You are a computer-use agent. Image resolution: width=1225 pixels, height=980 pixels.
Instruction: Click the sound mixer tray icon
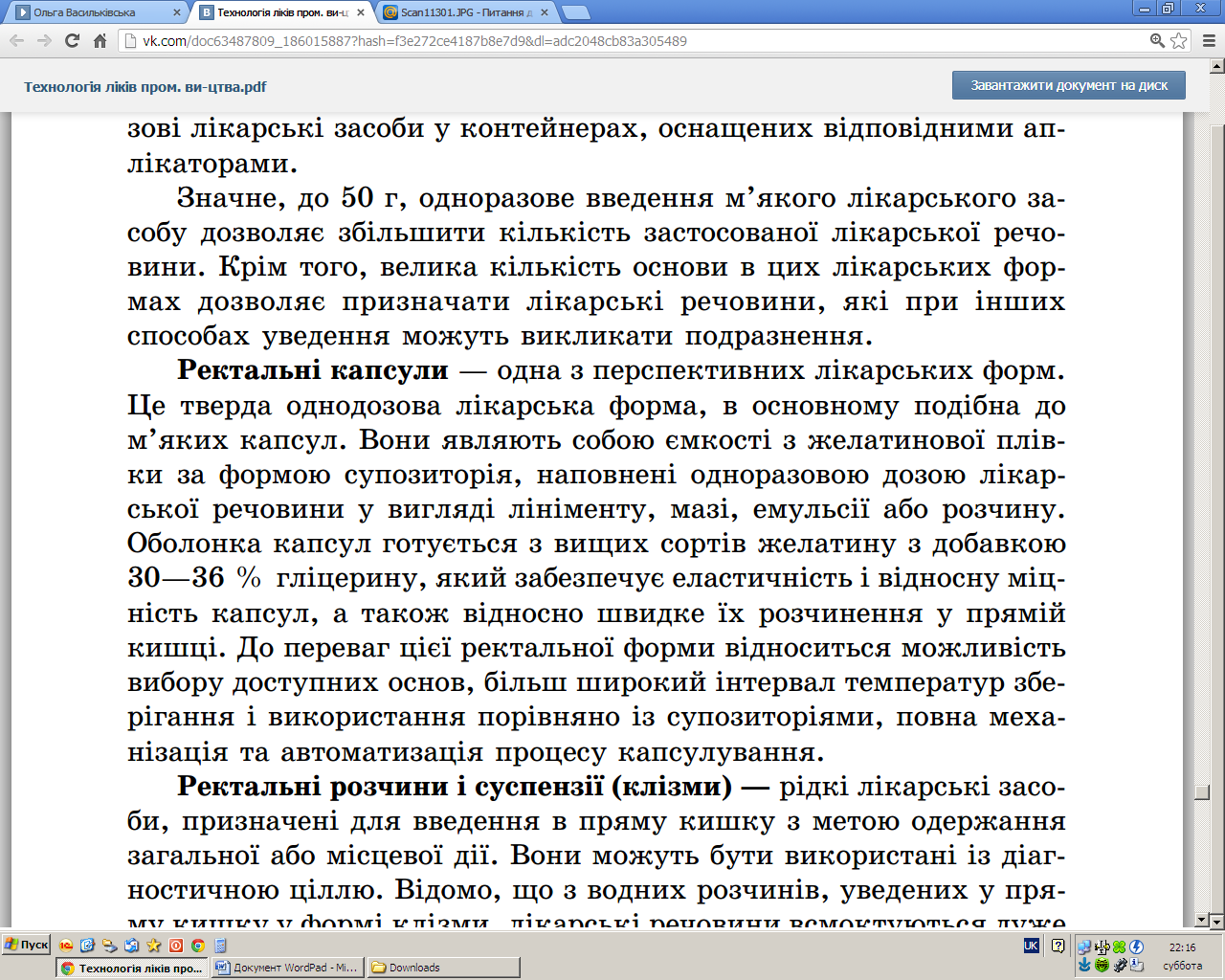[x=1102, y=947]
